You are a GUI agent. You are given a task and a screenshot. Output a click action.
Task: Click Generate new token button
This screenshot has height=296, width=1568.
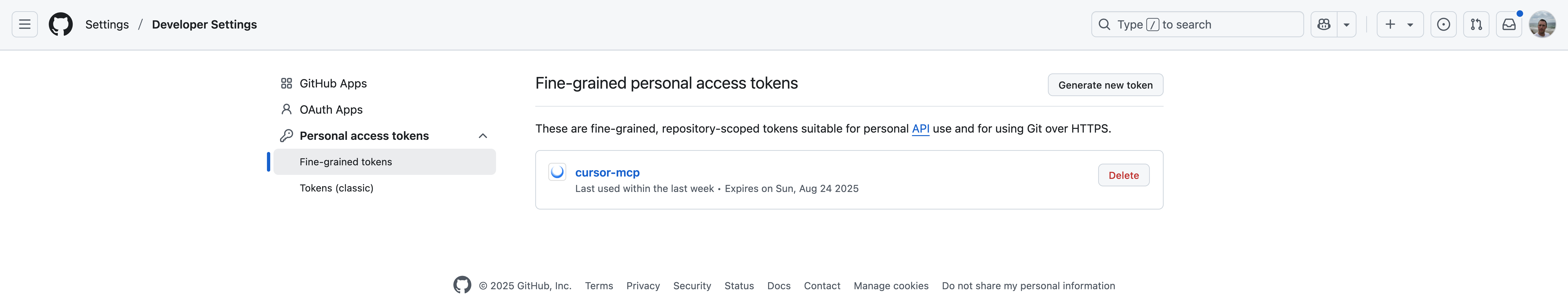tap(1105, 85)
